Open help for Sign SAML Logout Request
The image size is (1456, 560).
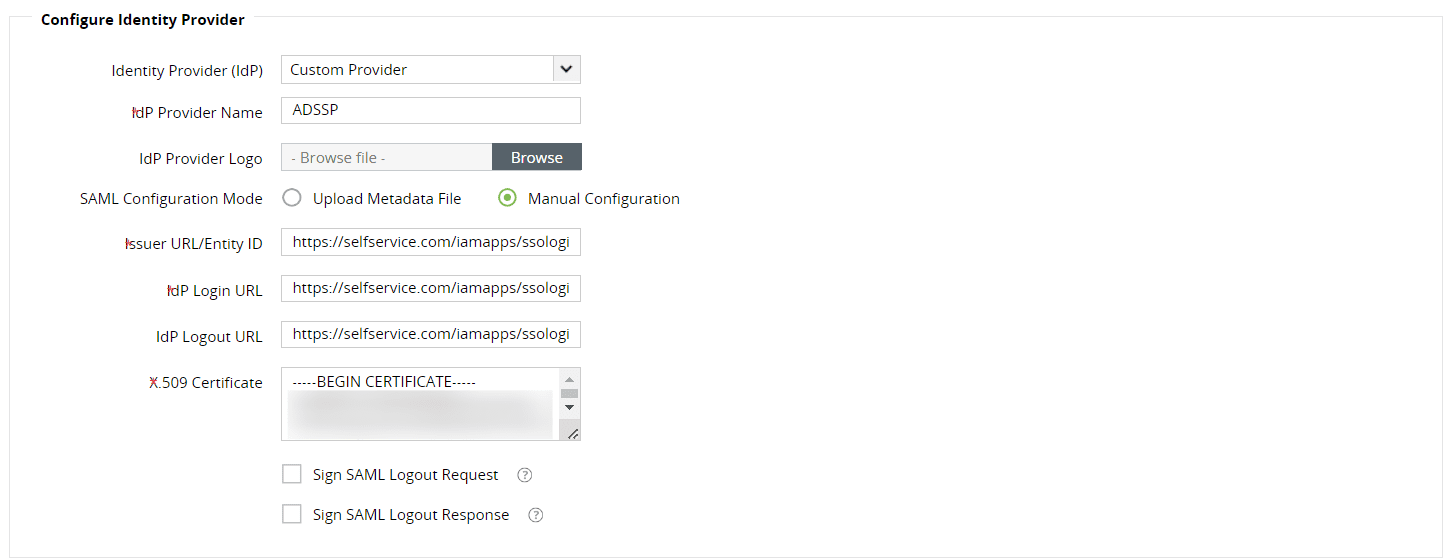525,475
